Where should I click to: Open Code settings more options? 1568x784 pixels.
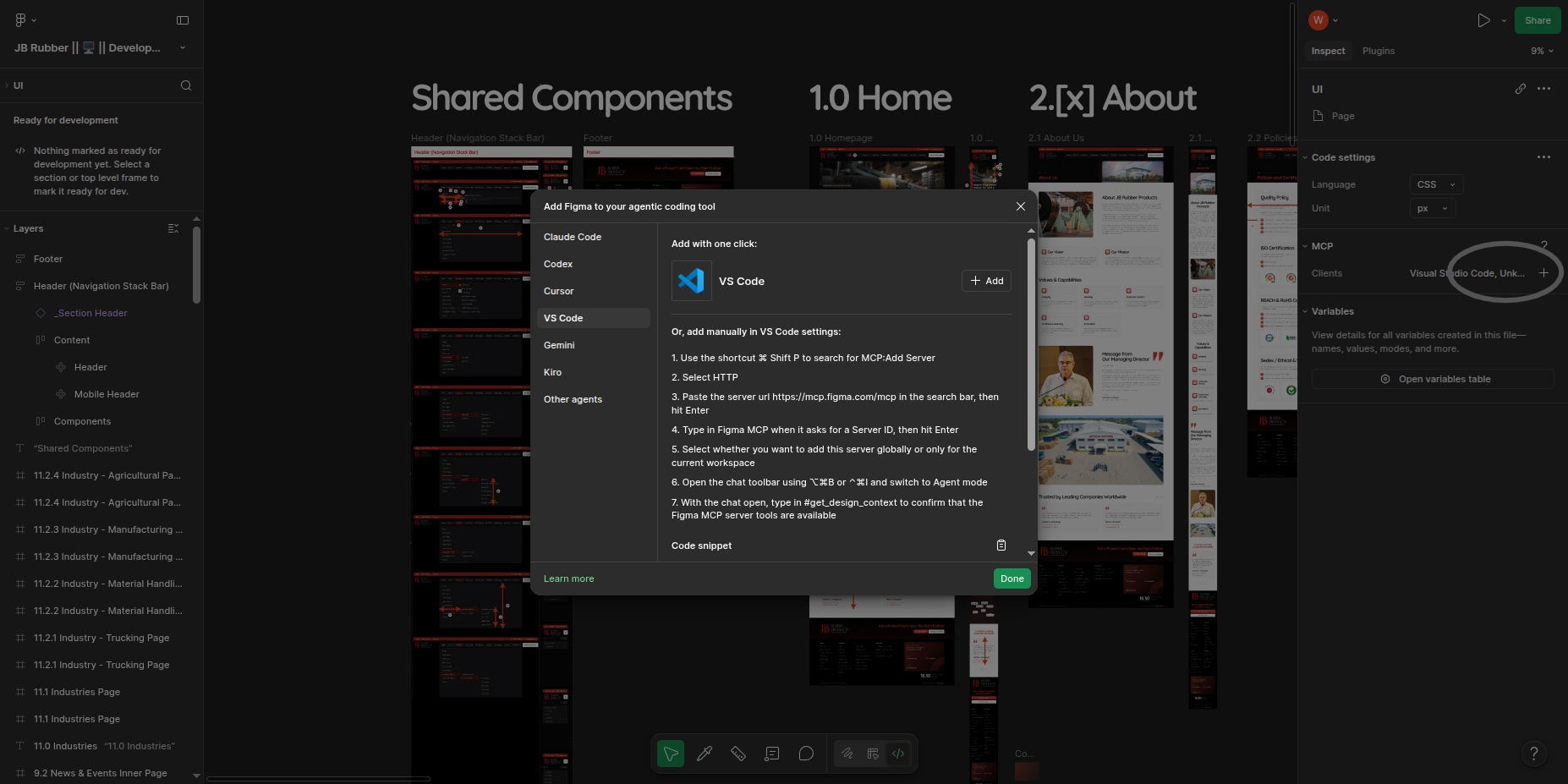coord(1543,157)
